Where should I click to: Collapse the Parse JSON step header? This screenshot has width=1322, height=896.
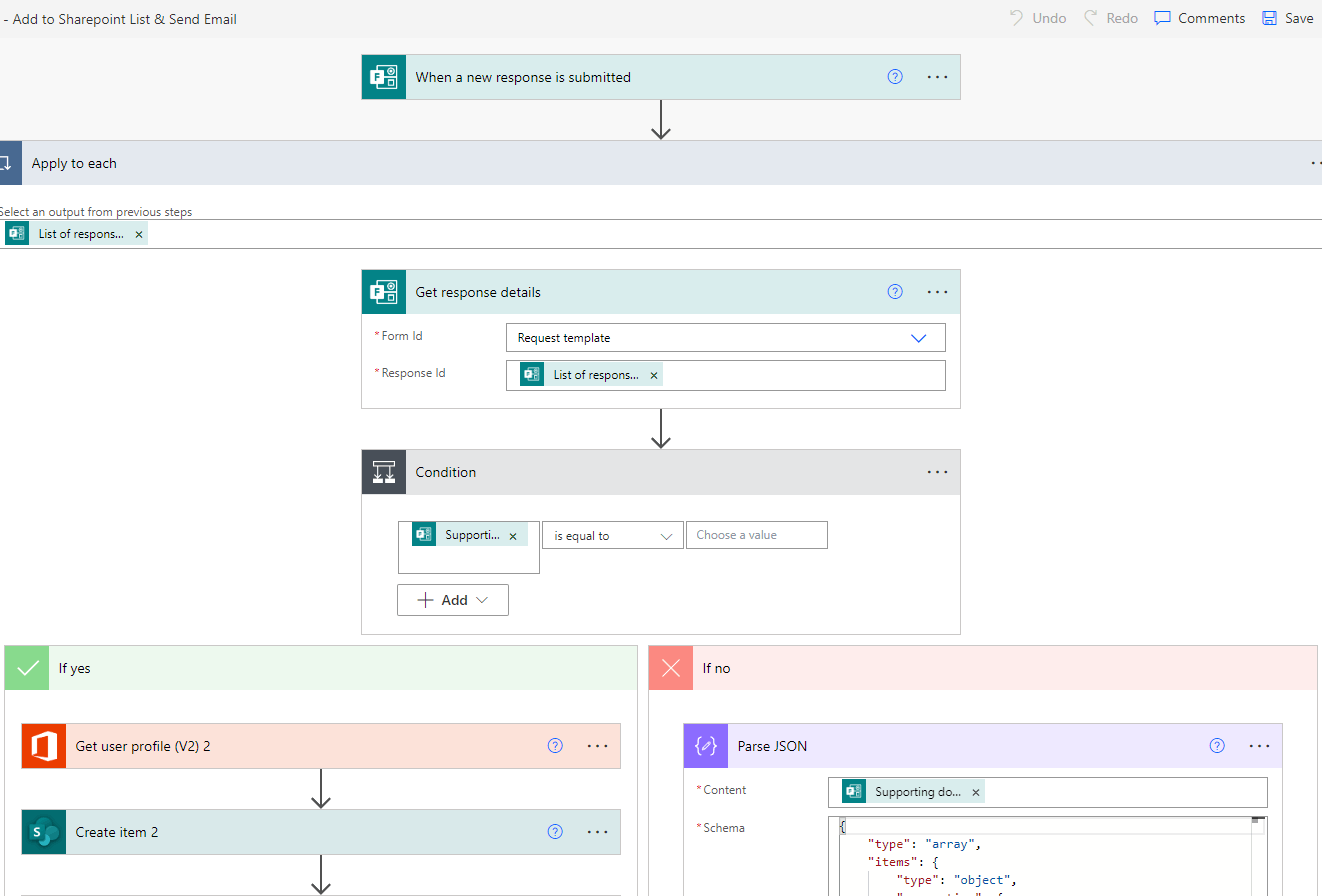click(x=983, y=746)
